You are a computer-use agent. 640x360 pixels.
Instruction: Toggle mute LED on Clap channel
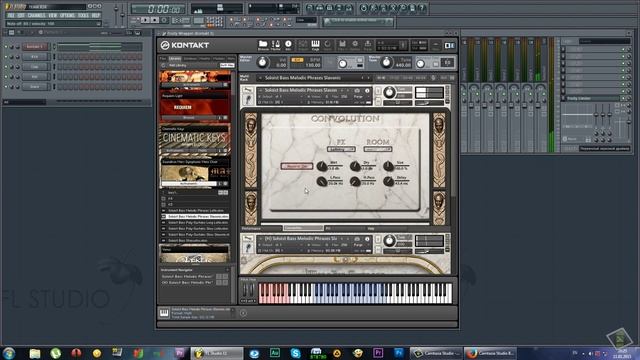coord(6,67)
